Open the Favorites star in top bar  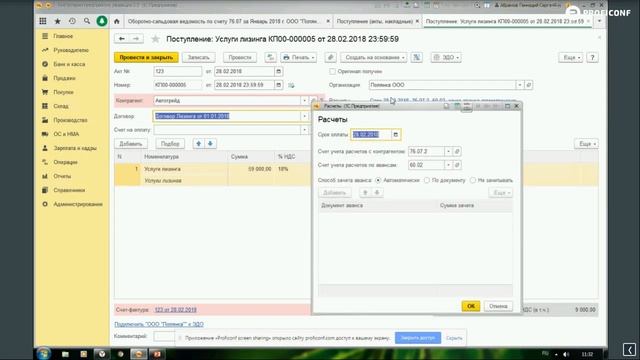58,21
